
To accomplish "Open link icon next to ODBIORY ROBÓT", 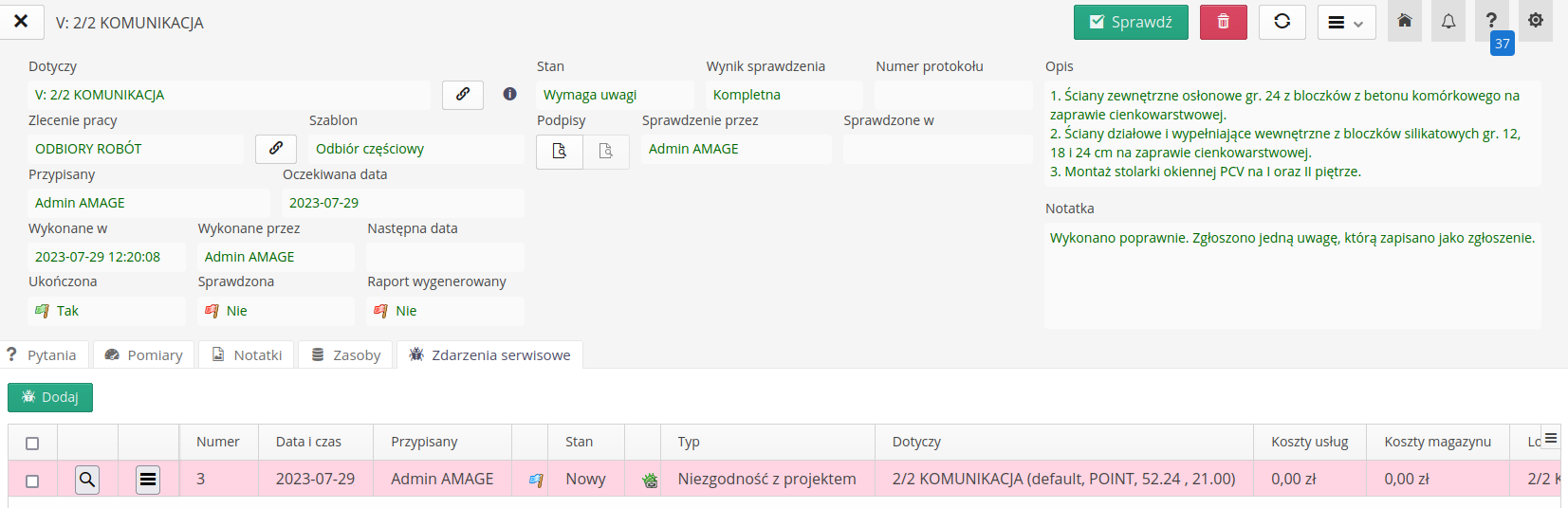I will pyautogui.click(x=276, y=149).
